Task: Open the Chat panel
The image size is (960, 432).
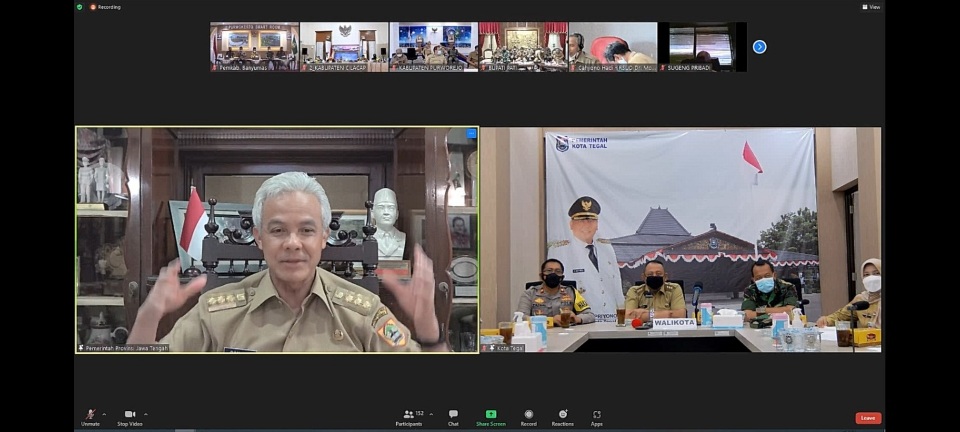Action: (x=453, y=417)
